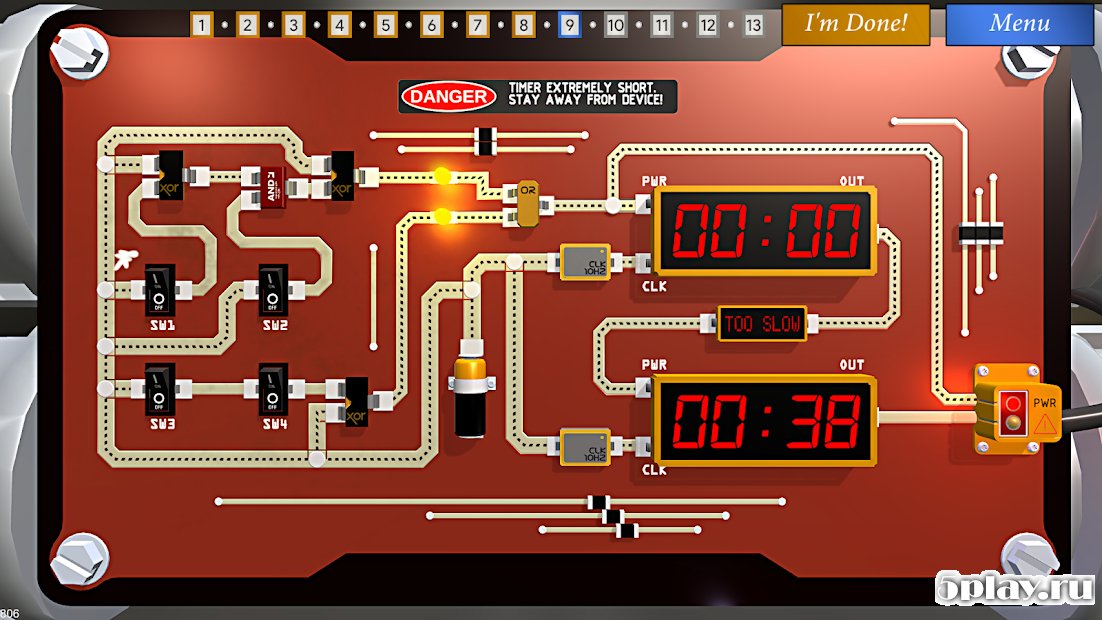Toggle switch SW1
The width and height of the screenshot is (1102, 620).
click(x=160, y=290)
